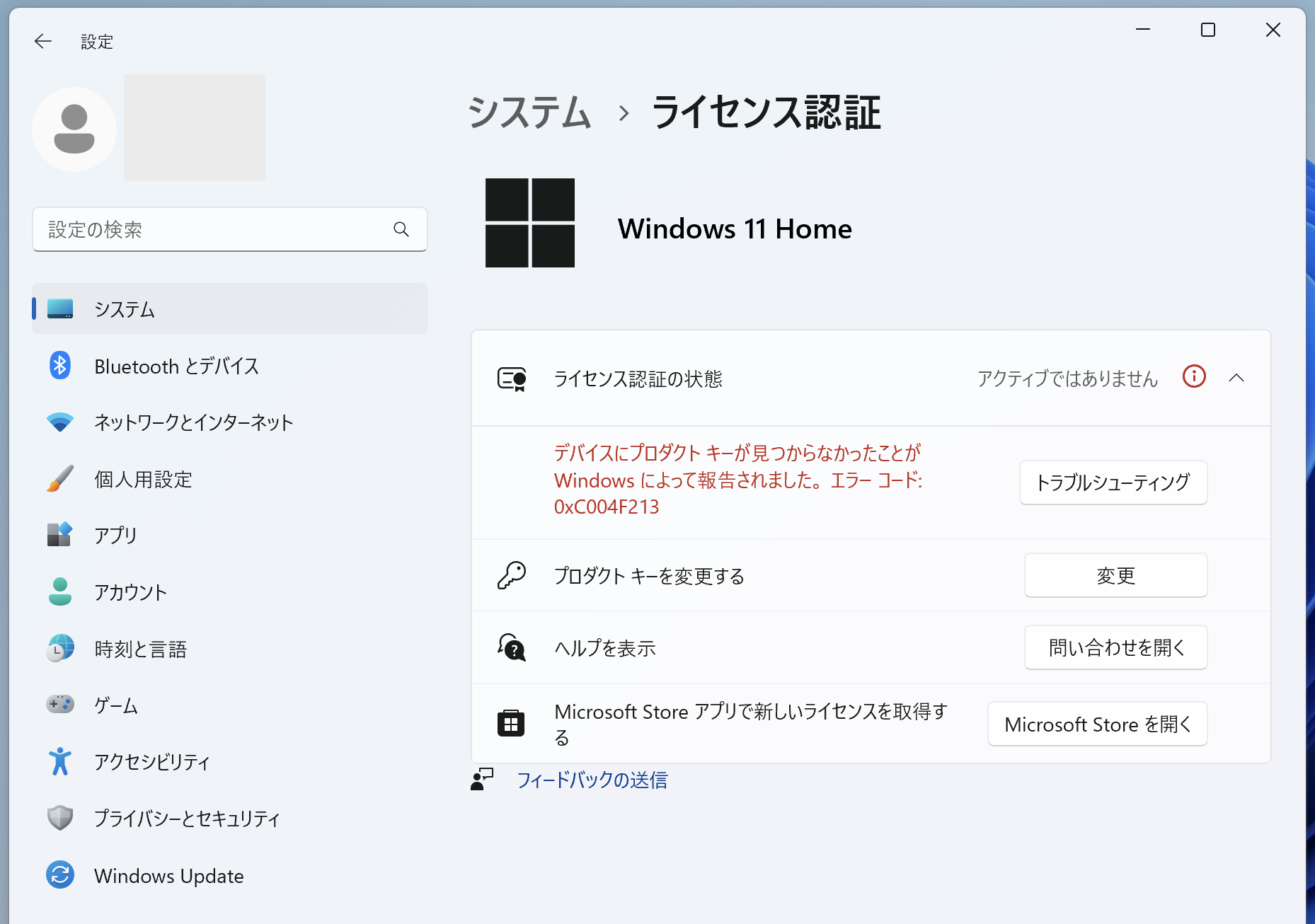Open 時刻と言語 settings page
The image size is (1315, 924).
230,648
